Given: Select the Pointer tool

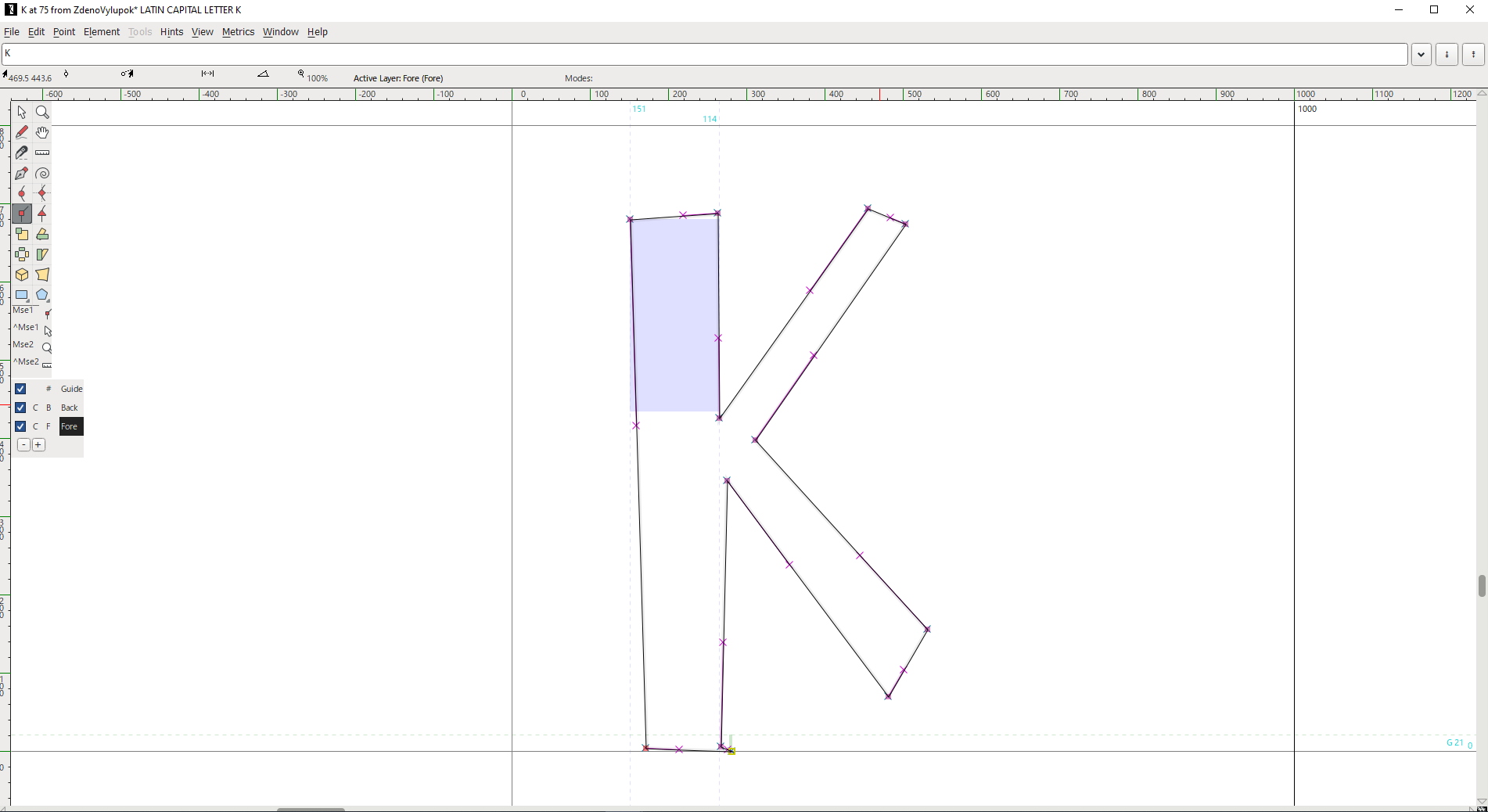Looking at the screenshot, I should [x=22, y=113].
